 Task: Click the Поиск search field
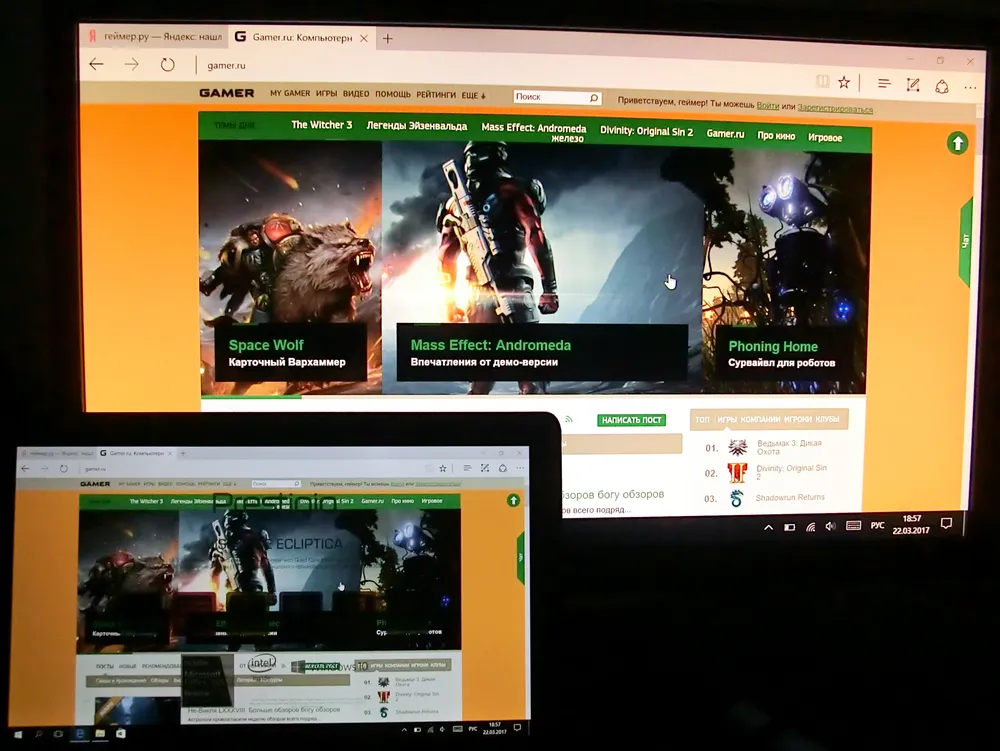point(551,97)
